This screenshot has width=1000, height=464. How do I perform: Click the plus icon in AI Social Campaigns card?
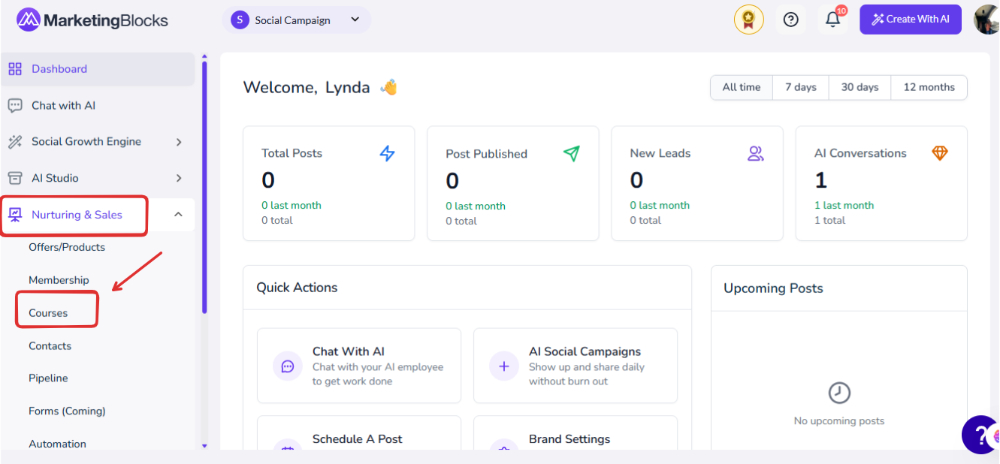pyautogui.click(x=504, y=366)
